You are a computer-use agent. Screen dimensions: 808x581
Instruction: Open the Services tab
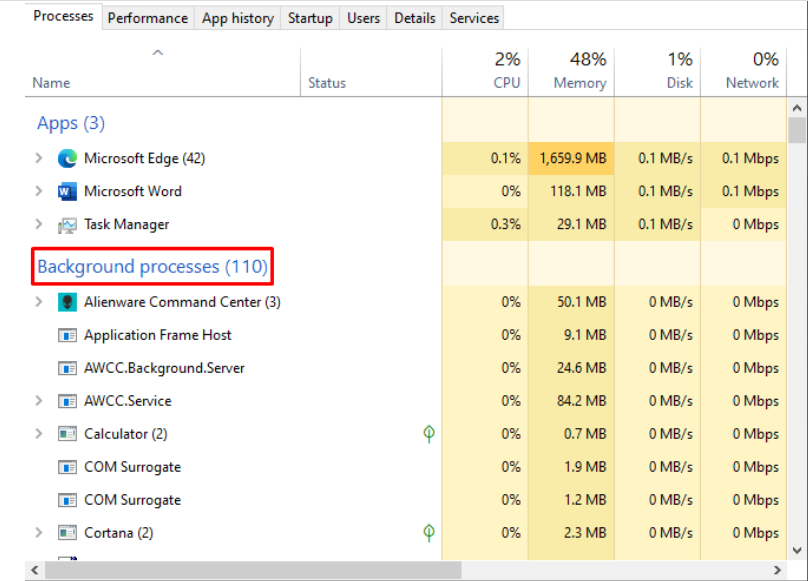tap(474, 19)
